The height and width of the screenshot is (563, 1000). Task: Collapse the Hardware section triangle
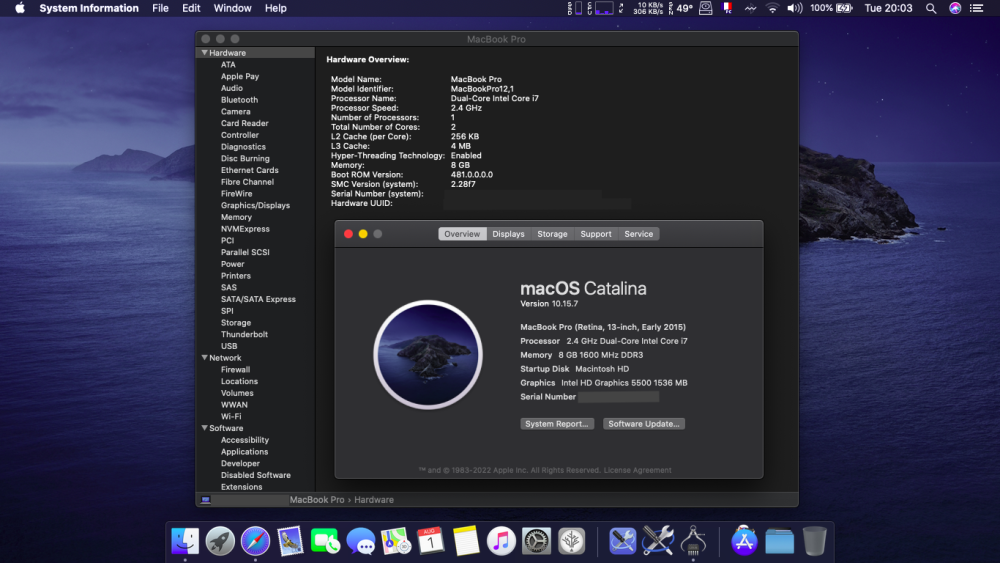(x=204, y=53)
